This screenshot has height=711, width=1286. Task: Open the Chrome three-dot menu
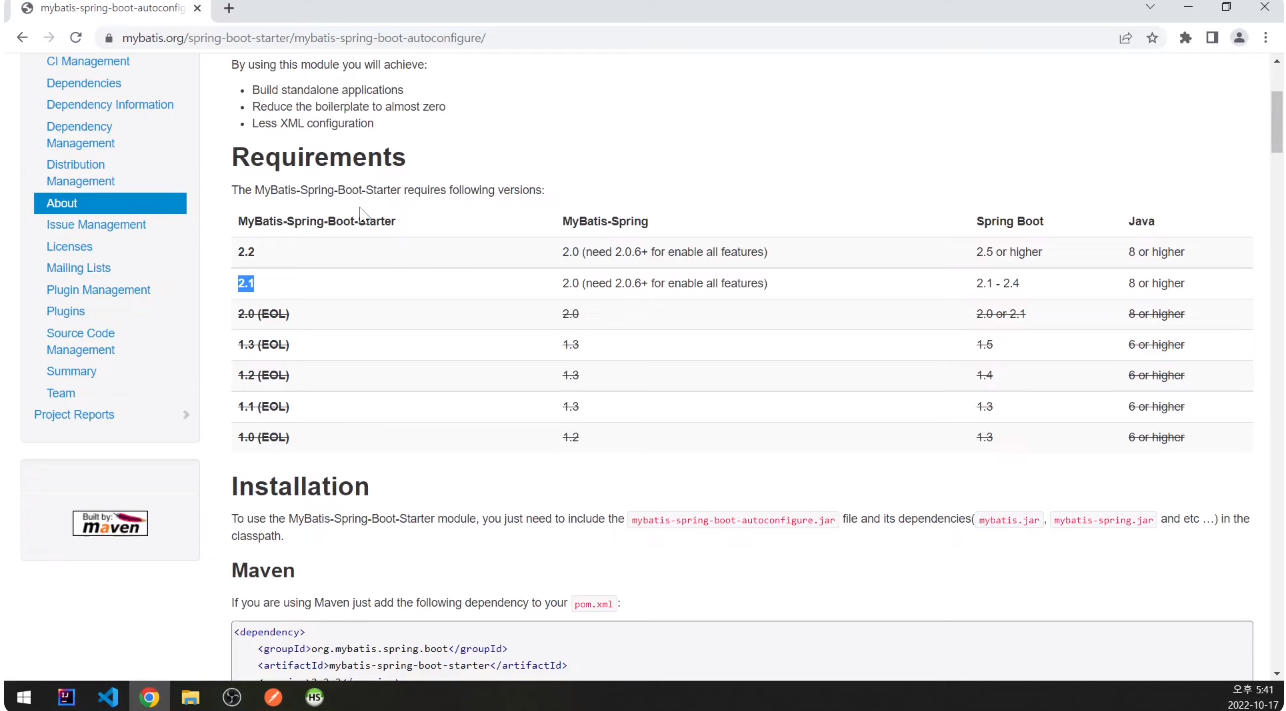tap(1266, 38)
